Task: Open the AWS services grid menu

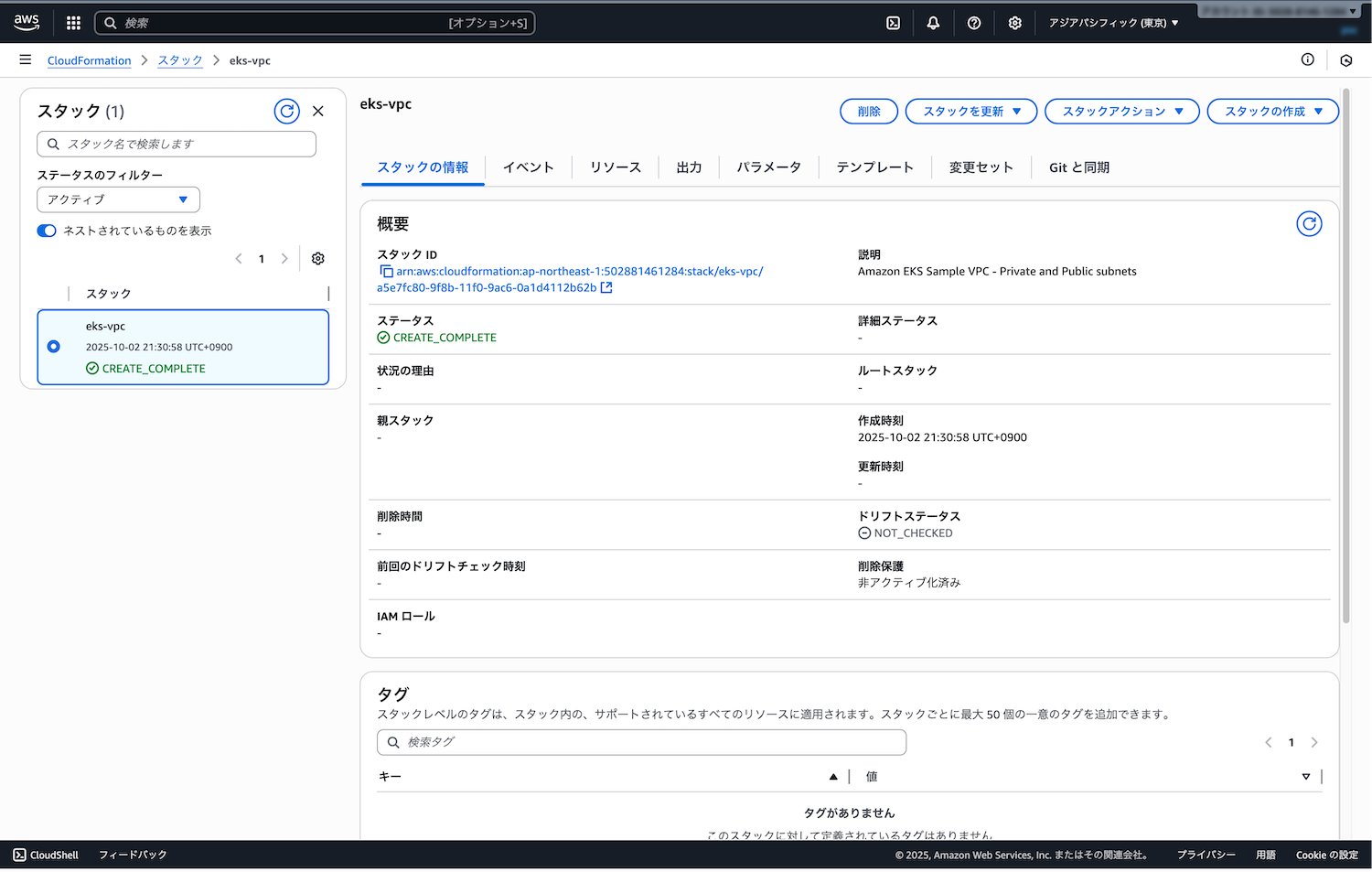Action: tap(73, 23)
